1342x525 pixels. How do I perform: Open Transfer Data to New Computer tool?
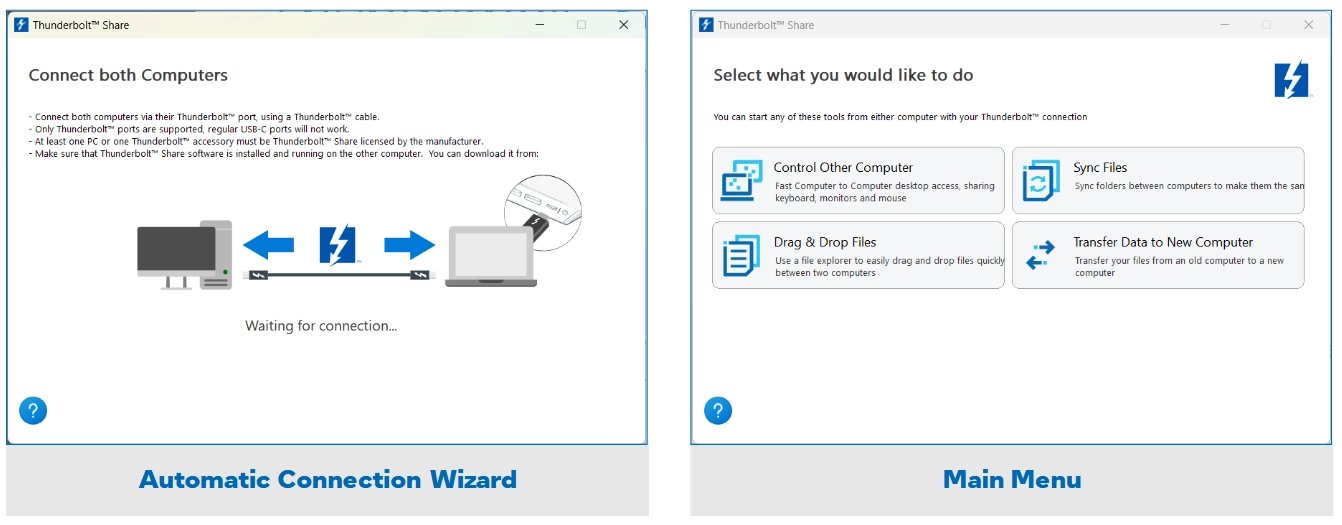pos(1158,256)
